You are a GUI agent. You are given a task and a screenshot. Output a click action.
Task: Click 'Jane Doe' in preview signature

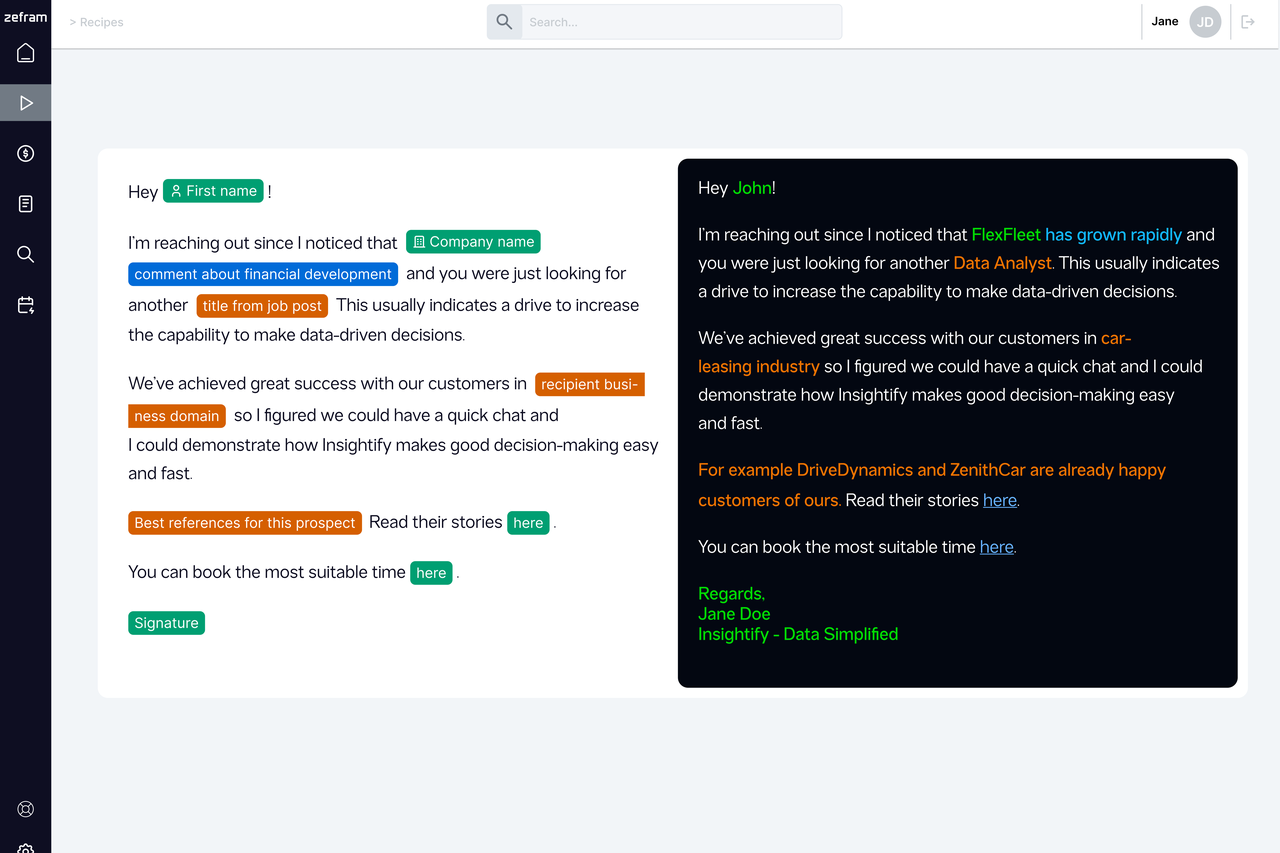point(734,614)
